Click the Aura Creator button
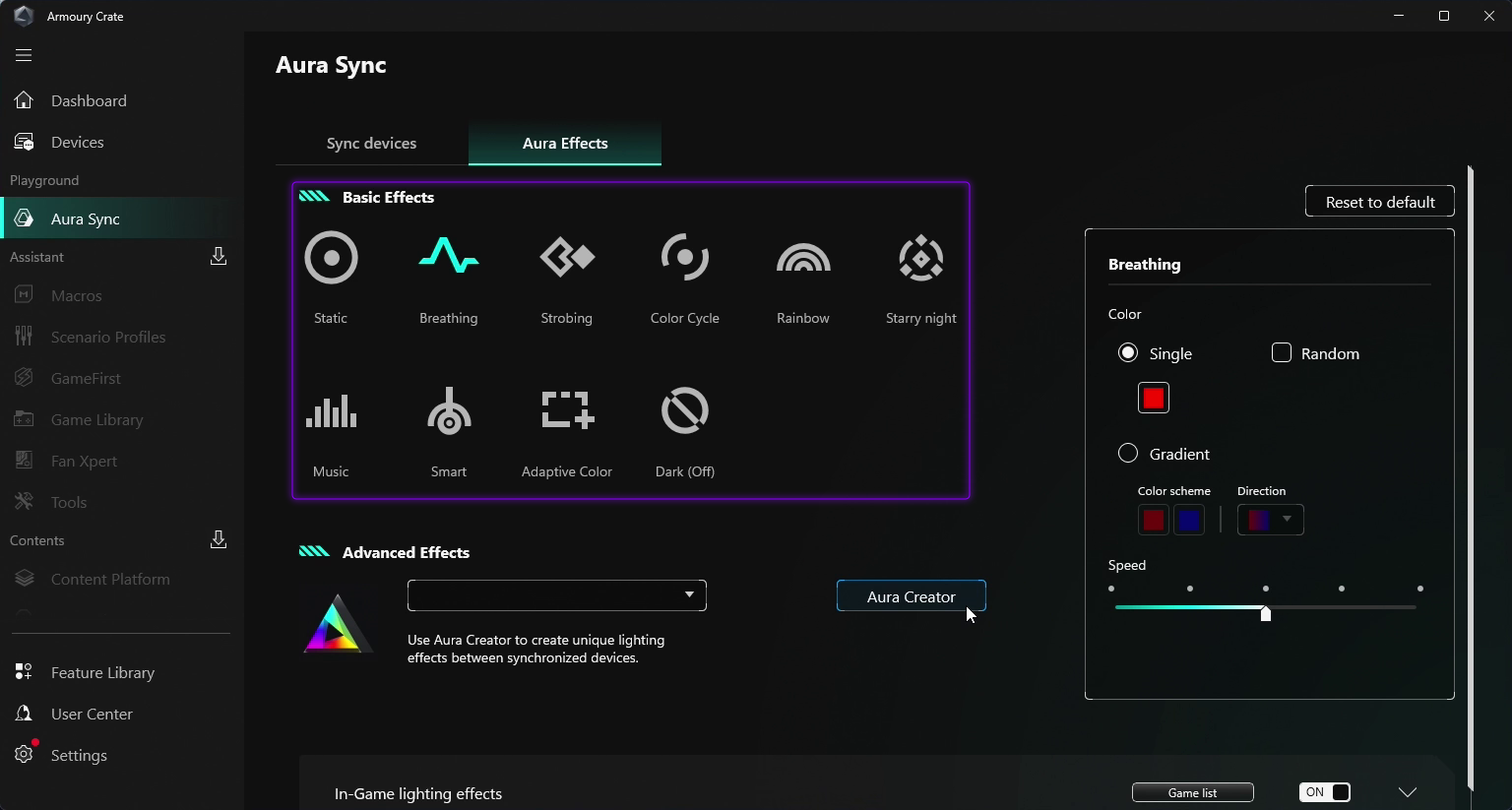The width and height of the screenshot is (1512, 810). [x=911, y=596]
